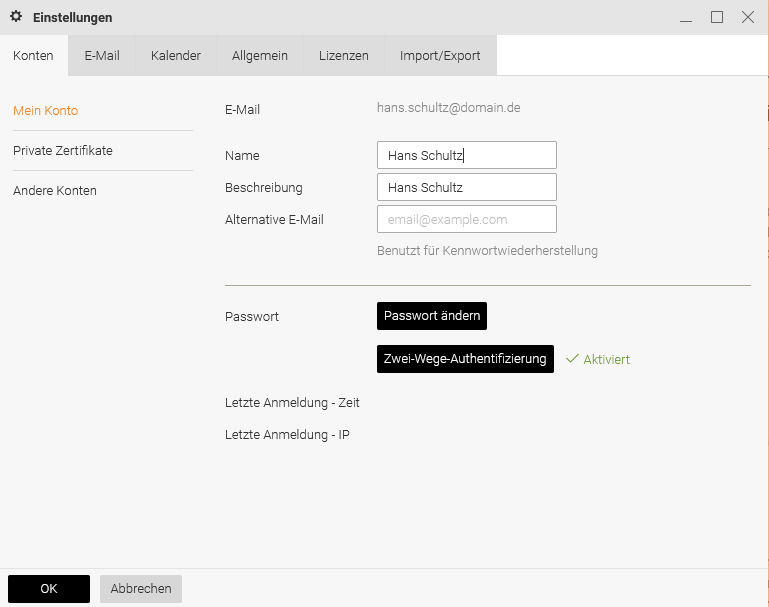Focus the Name input field
Image resolution: width=769 pixels, height=607 pixels.
466,155
